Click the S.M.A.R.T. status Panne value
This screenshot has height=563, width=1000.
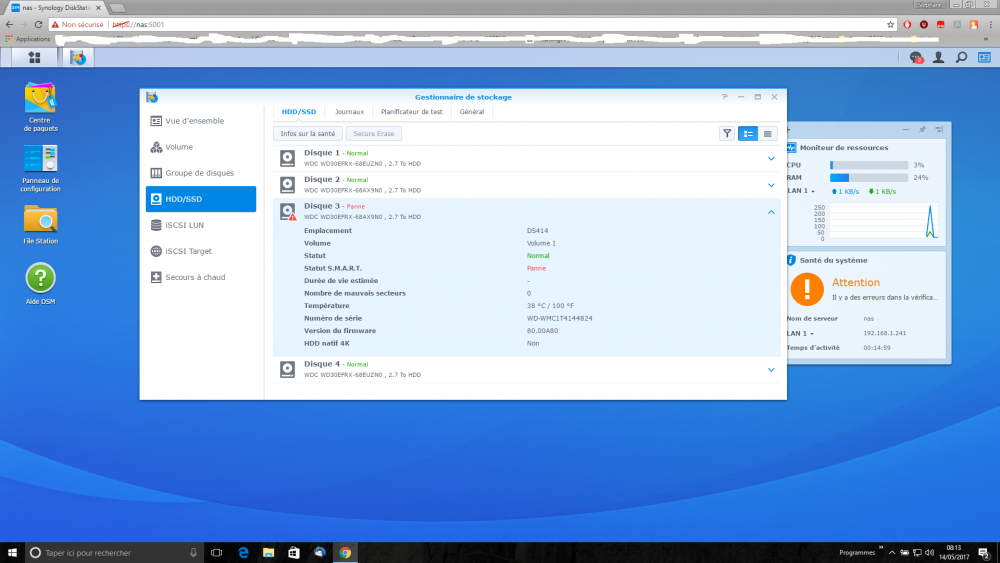pos(536,268)
